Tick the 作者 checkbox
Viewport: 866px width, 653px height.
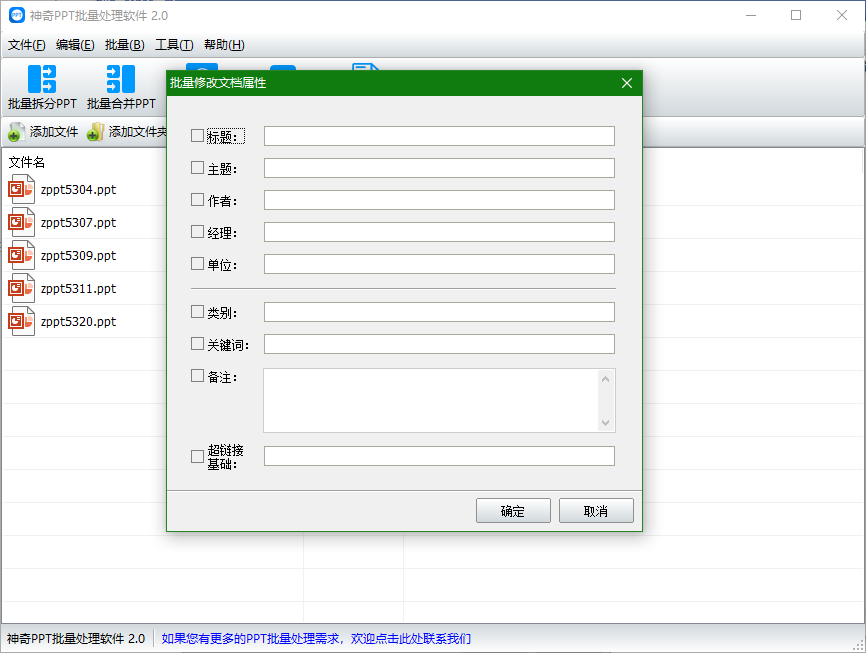(x=197, y=200)
